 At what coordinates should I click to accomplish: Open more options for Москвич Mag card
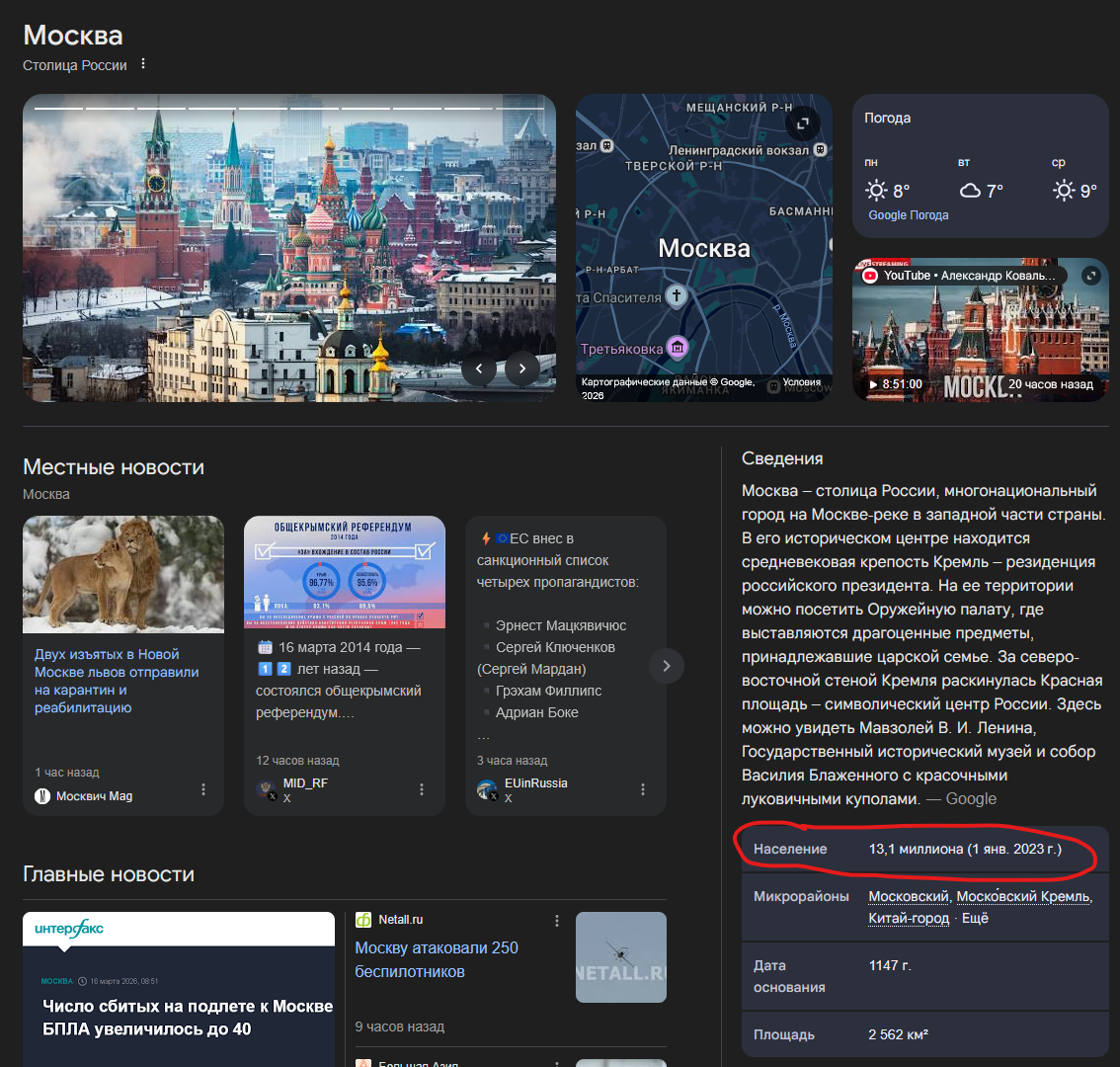pos(203,789)
